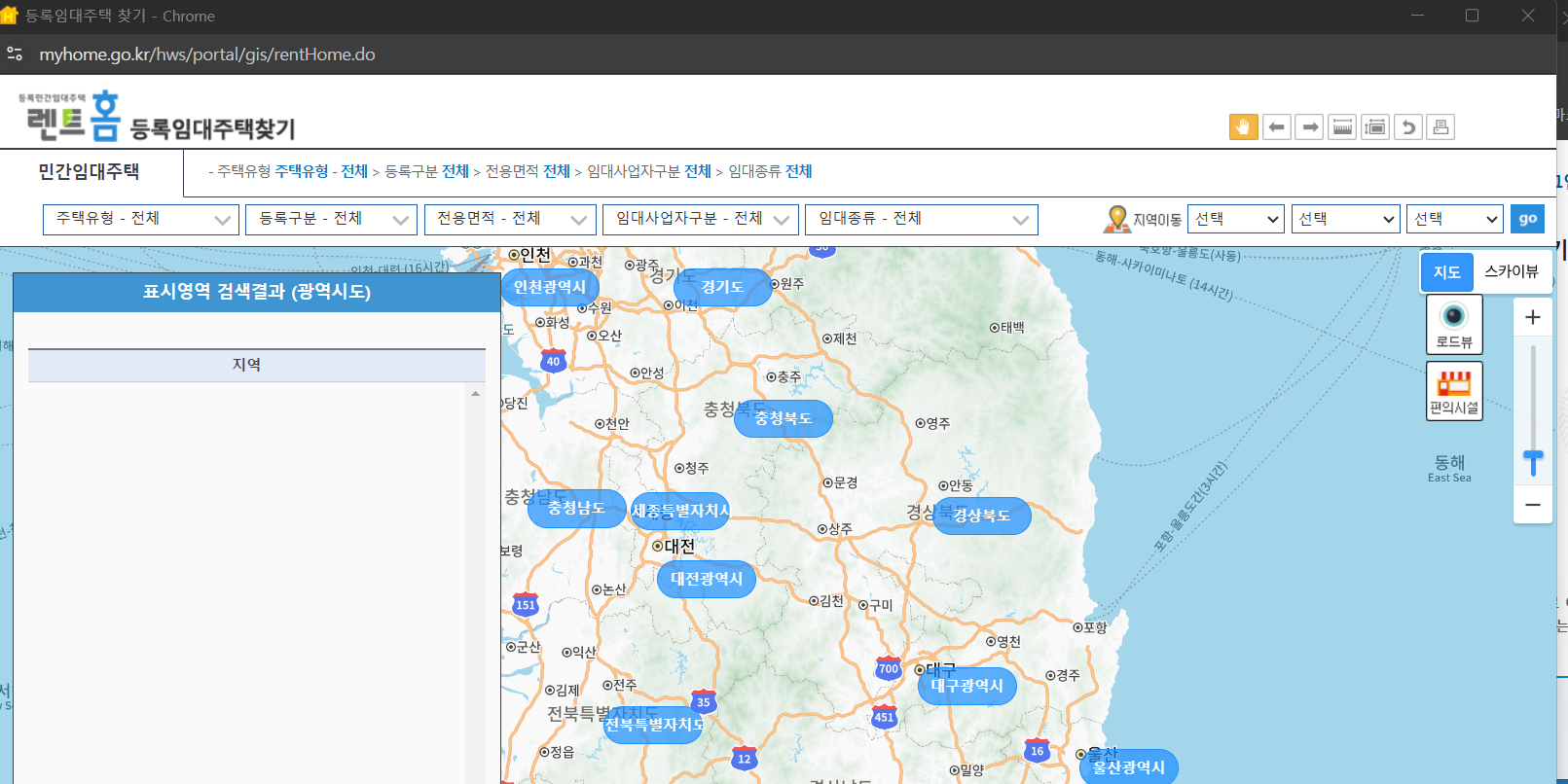Zoom out the map with minus
1568x784 pixels.
(x=1533, y=505)
